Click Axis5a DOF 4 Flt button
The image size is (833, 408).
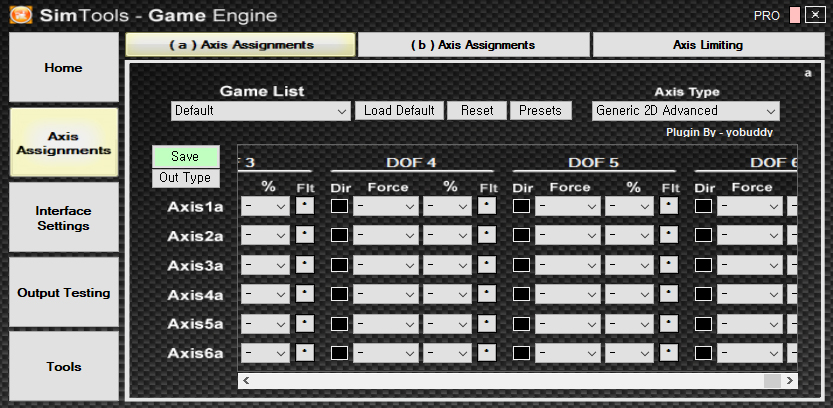pos(487,323)
